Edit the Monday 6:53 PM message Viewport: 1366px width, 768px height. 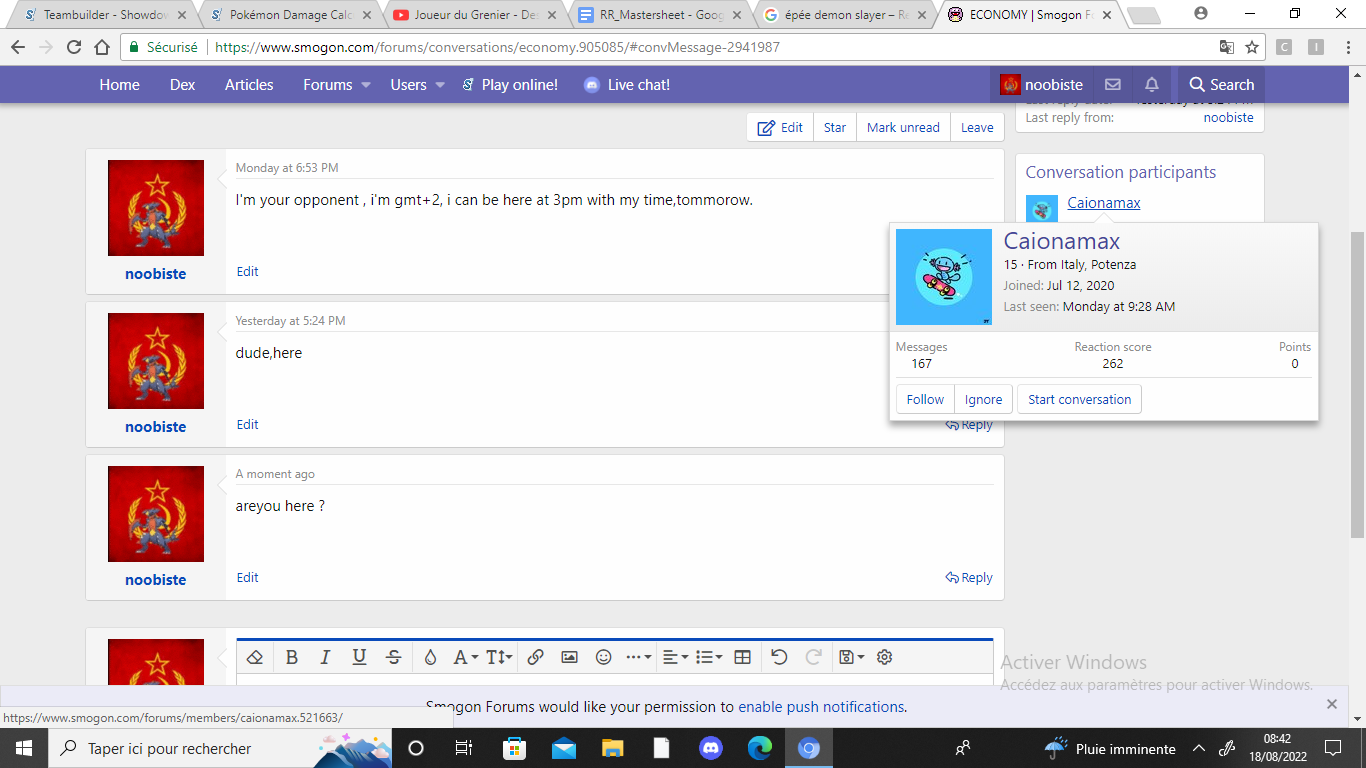click(247, 271)
